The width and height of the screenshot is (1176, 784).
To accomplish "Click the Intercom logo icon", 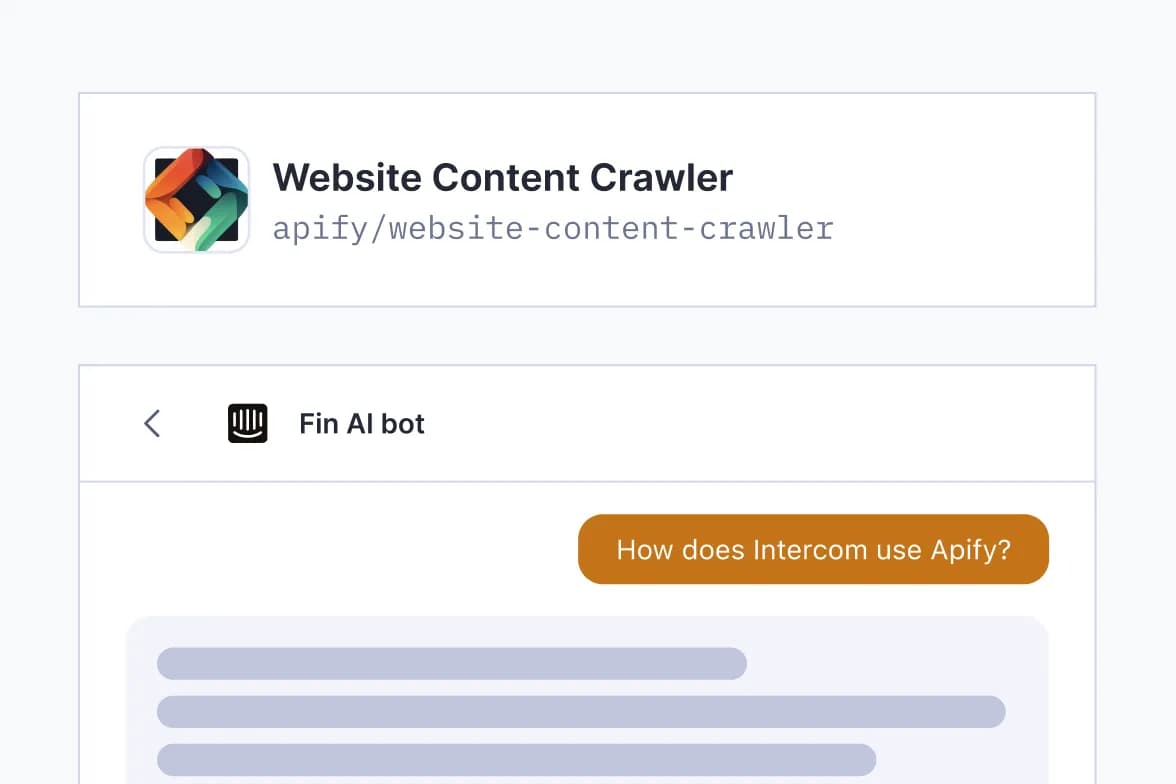I will (x=247, y=424).
